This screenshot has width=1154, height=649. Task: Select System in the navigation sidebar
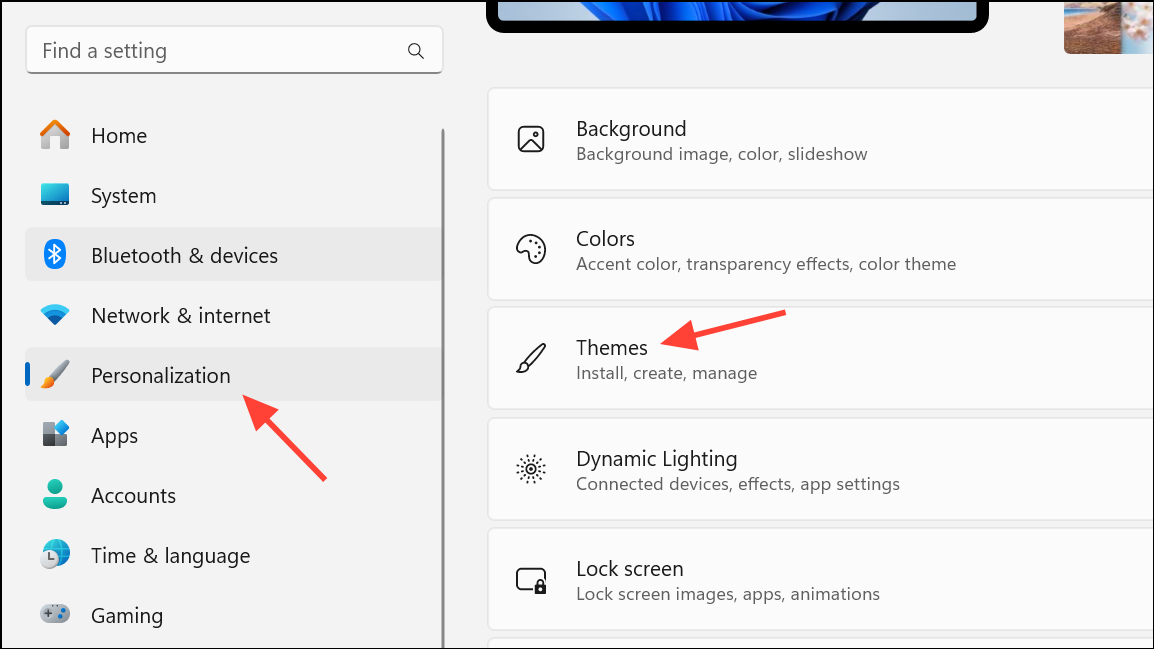tap(123, 195)
